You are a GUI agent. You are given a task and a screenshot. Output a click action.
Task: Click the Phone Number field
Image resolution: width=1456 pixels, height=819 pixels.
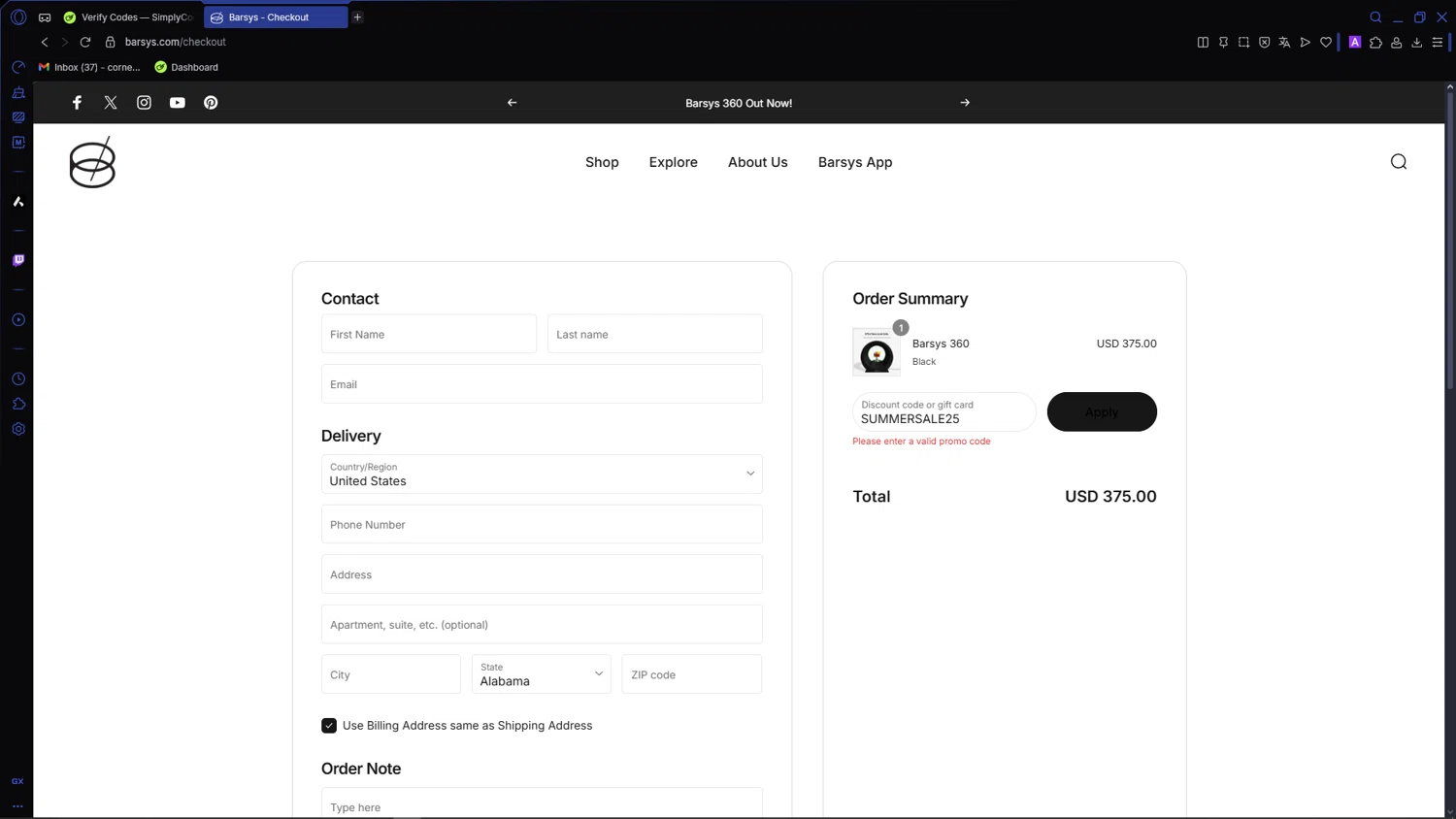(542, 524)
